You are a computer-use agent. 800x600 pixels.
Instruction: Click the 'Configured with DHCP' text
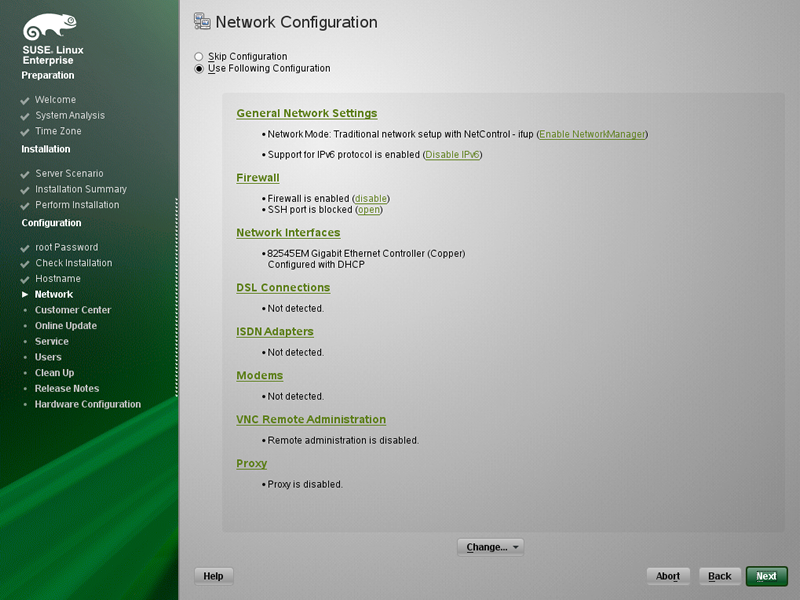pyautogui.click(x=316, y=265)
